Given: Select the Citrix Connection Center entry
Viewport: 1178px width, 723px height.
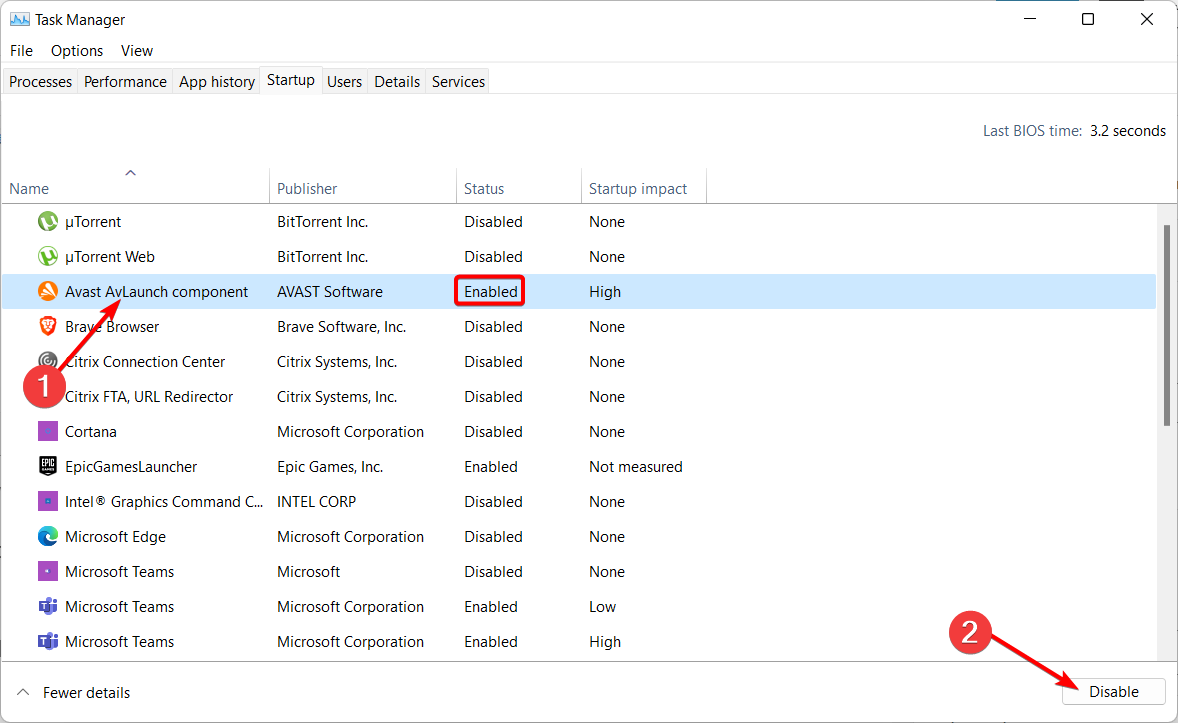Looking at the screenshot, I should point(145,362).
